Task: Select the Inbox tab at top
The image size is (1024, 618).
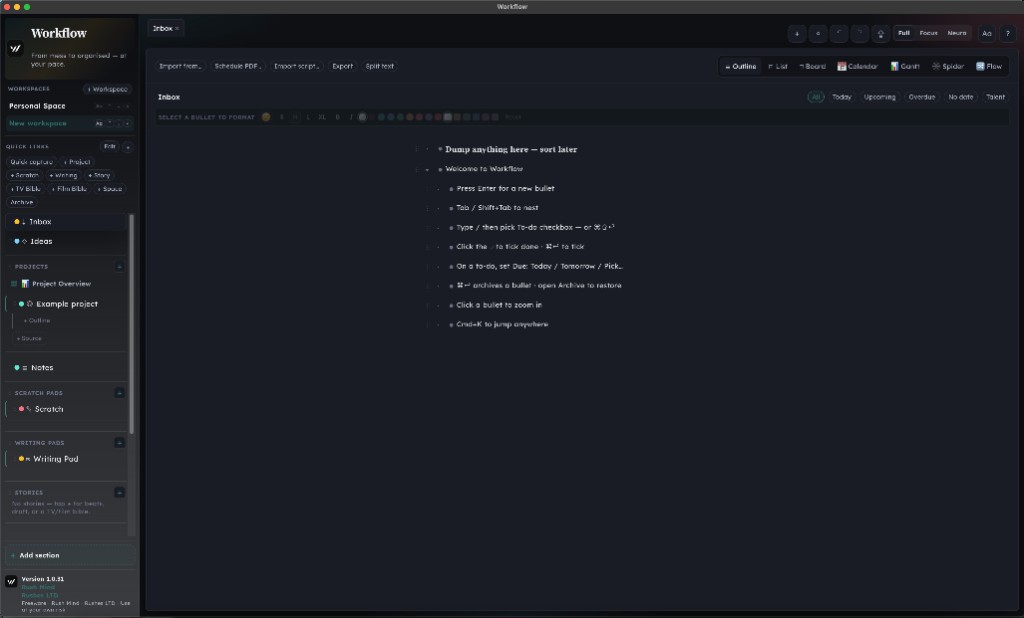Action: coord(166,29)
